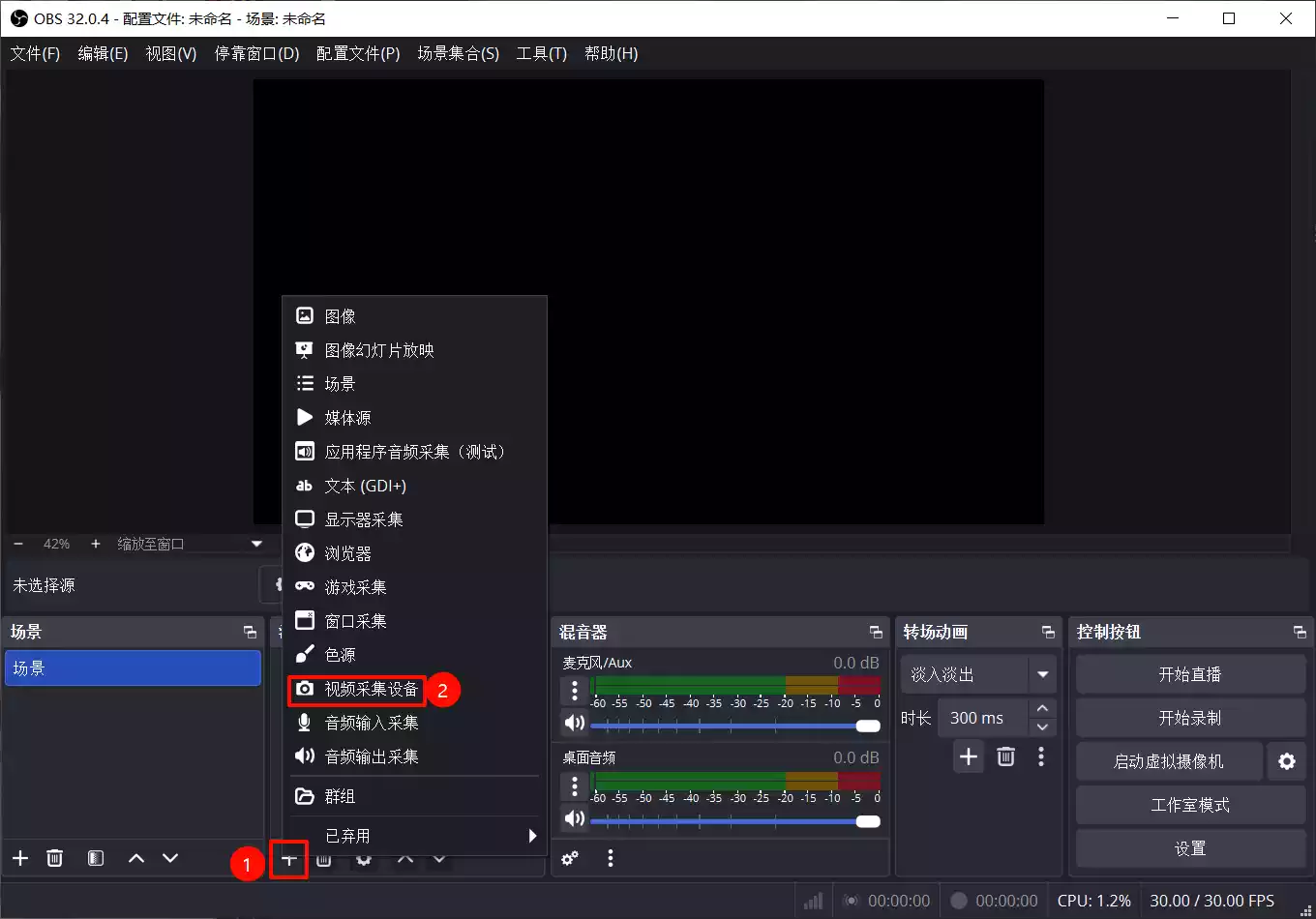Select the delete scene trash icon
Image resolution: width=1316 pixels, height=919 pixels.
(55, 858)
